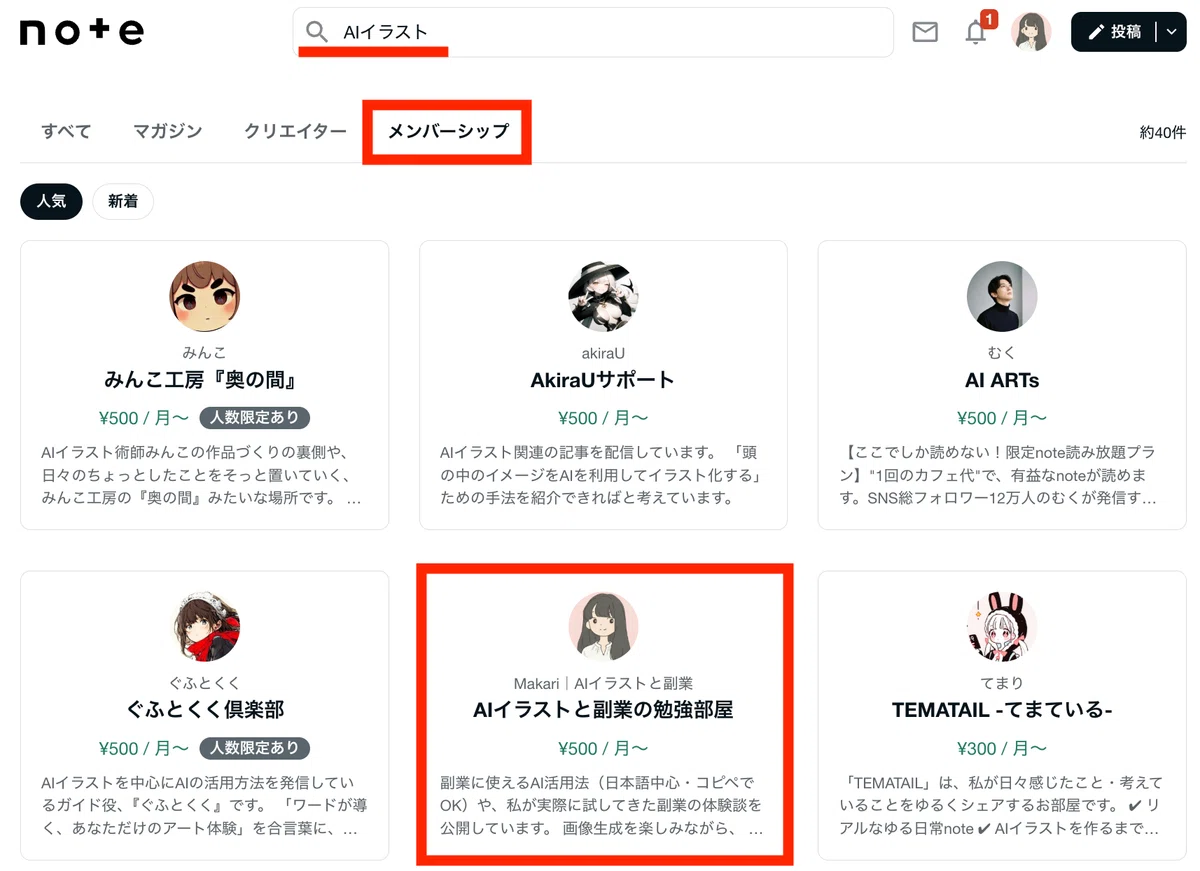Click the Makari creator avatar
The image size is (1200, 871).
tap(603, 627)
